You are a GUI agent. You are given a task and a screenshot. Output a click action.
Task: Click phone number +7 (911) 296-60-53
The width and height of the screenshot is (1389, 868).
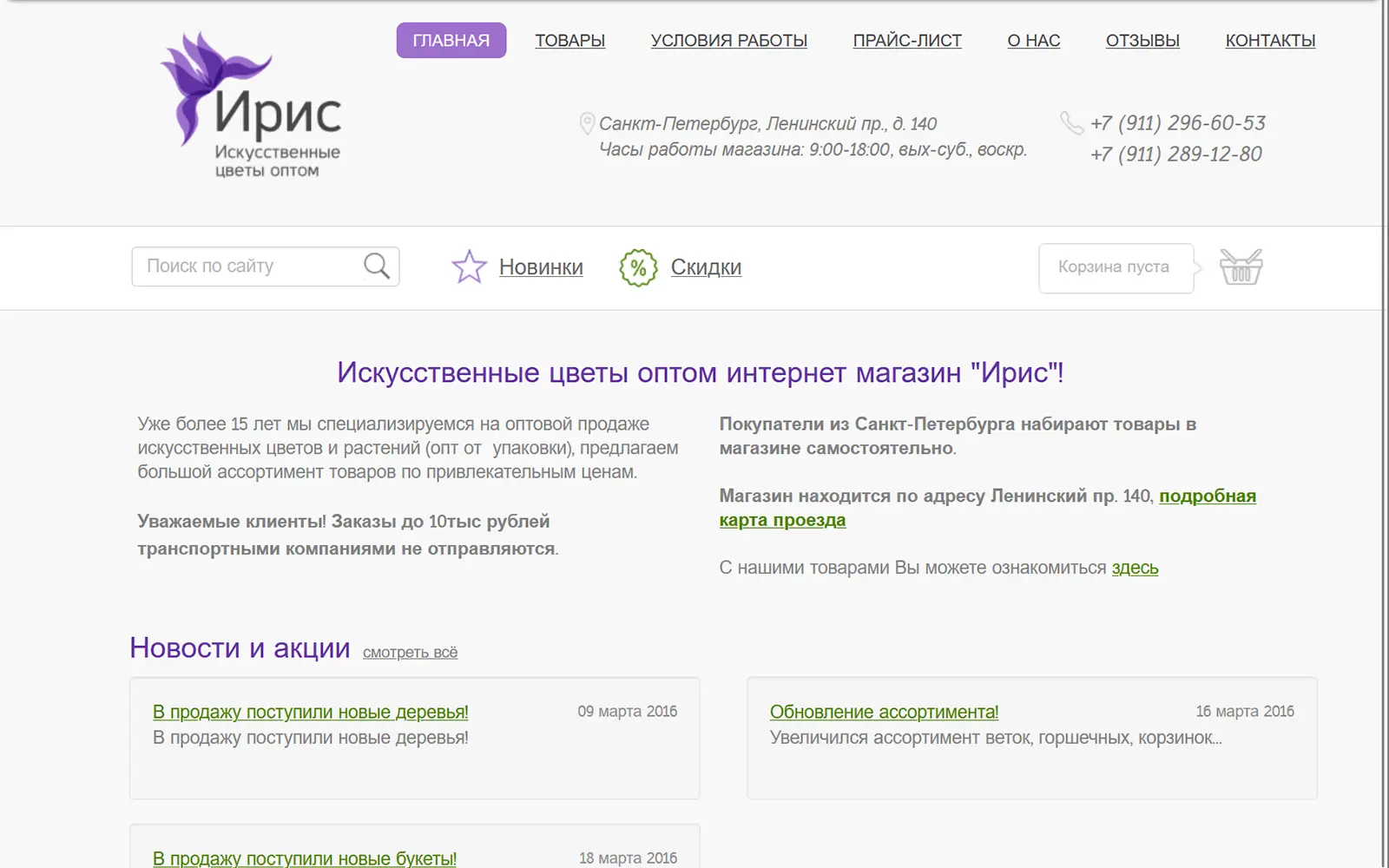tap(1178, 123)
